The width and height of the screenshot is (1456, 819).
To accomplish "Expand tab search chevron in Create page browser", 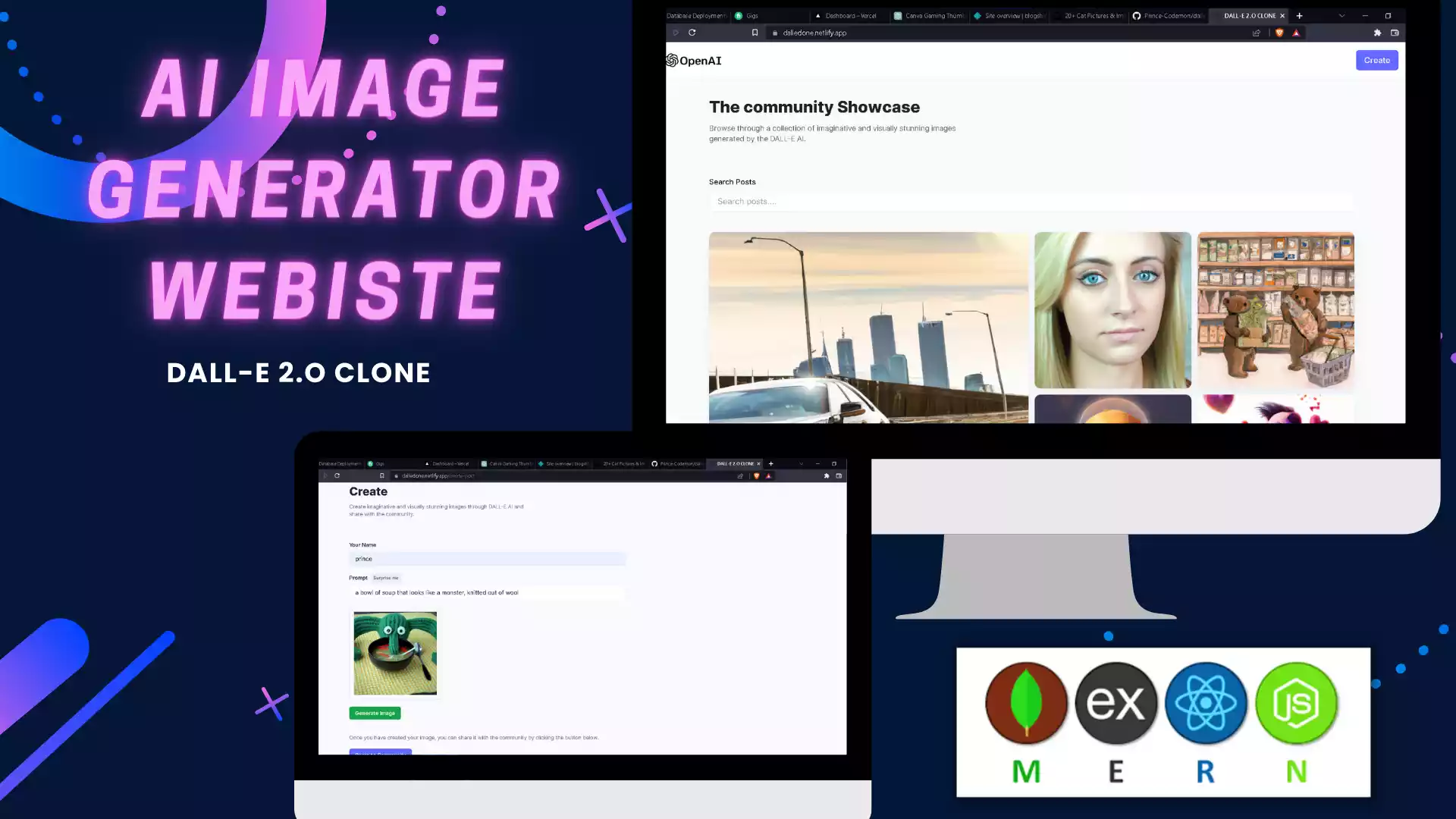I will point(801,463).
